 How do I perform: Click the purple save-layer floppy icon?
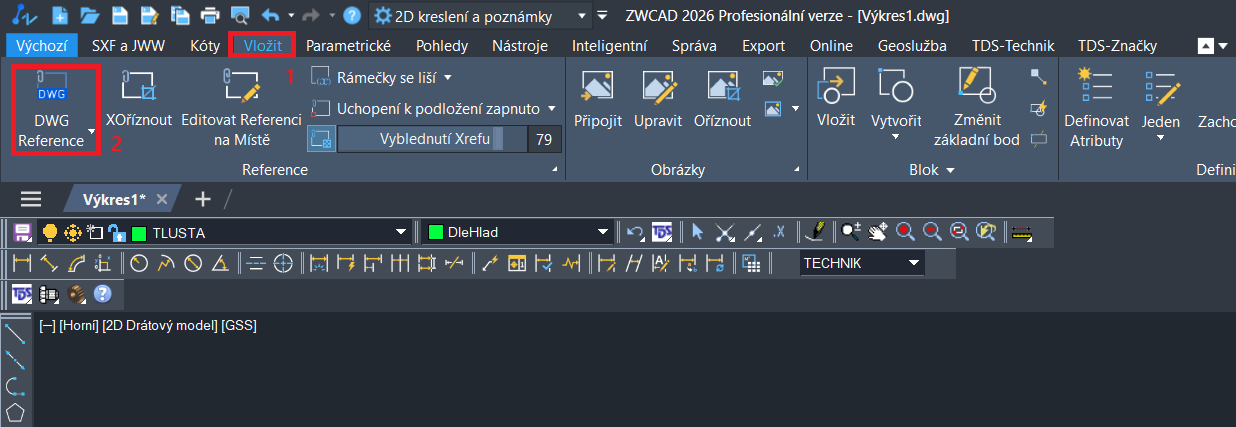tap(22, 232)
